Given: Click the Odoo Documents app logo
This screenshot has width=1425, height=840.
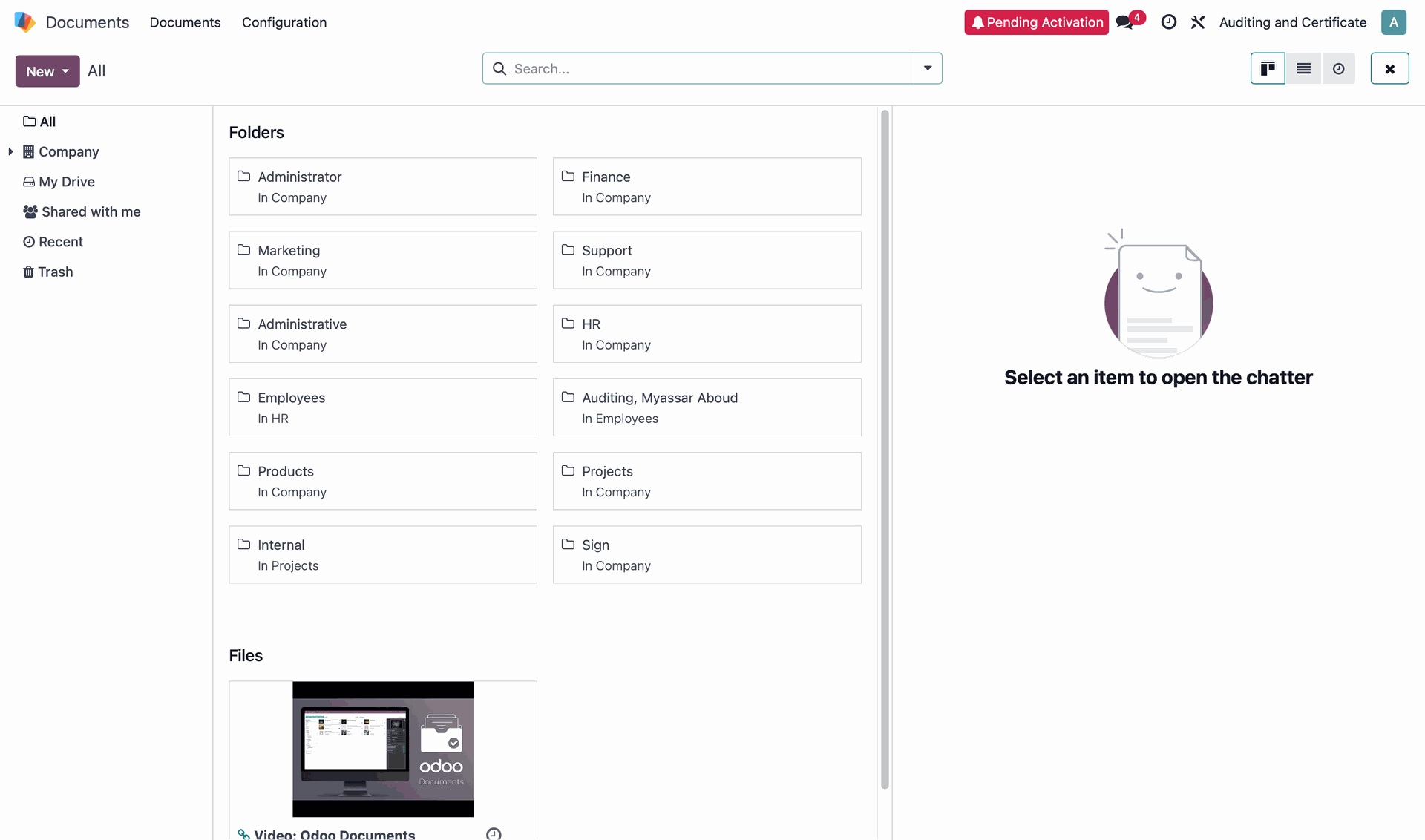Looking at the screenshot, I should tap(25, 22).
